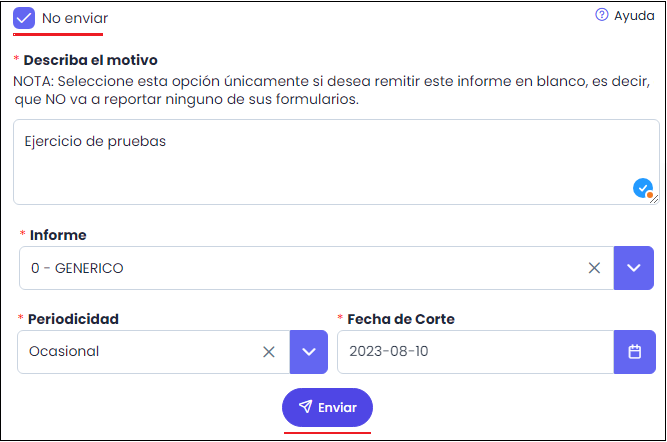Screen dimensions: 667x442
Task: Clear the Periodicidad selection with the X icon
Action: click(x=269, y=352)
